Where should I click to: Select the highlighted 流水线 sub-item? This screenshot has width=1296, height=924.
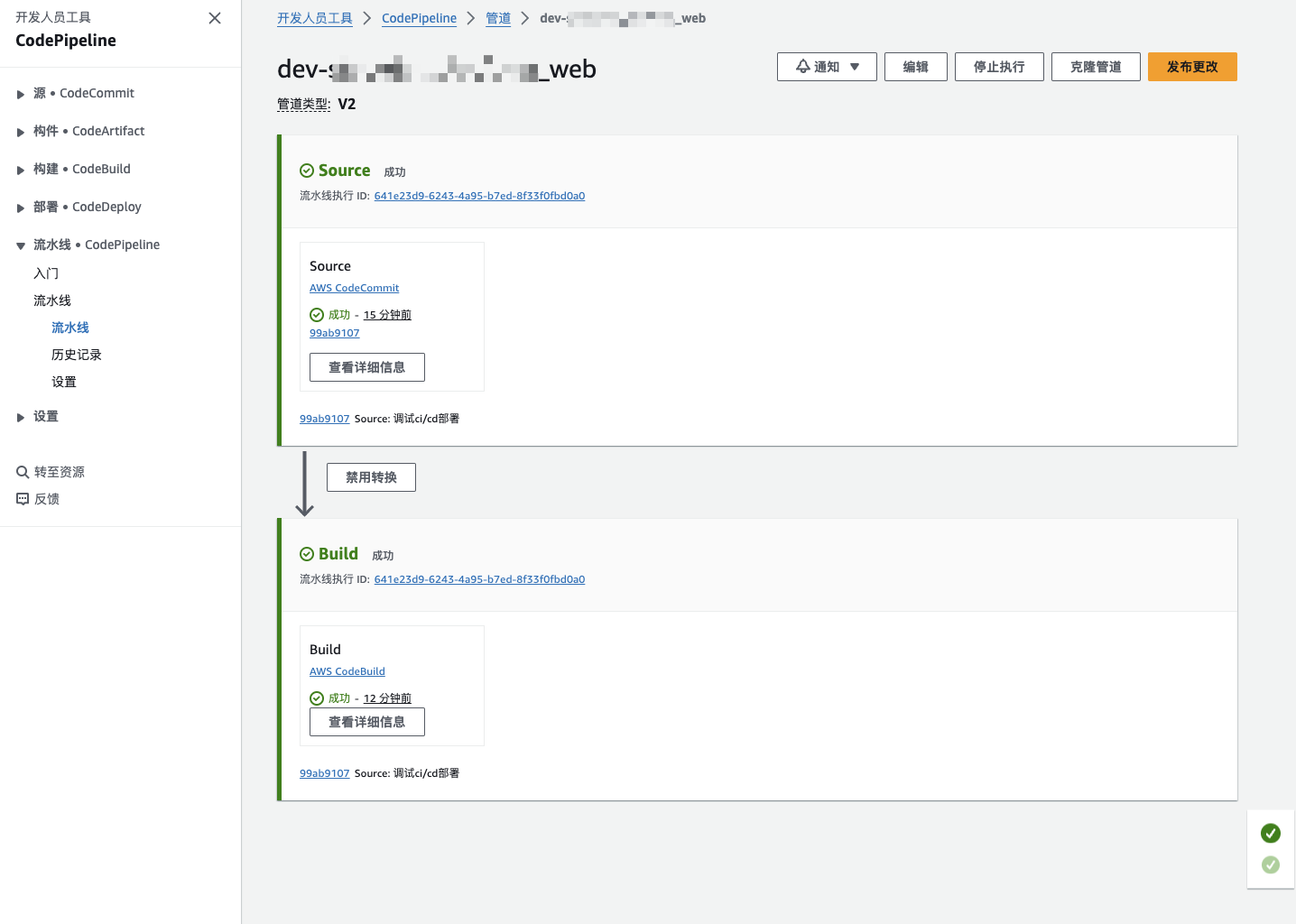coord(70,328)
